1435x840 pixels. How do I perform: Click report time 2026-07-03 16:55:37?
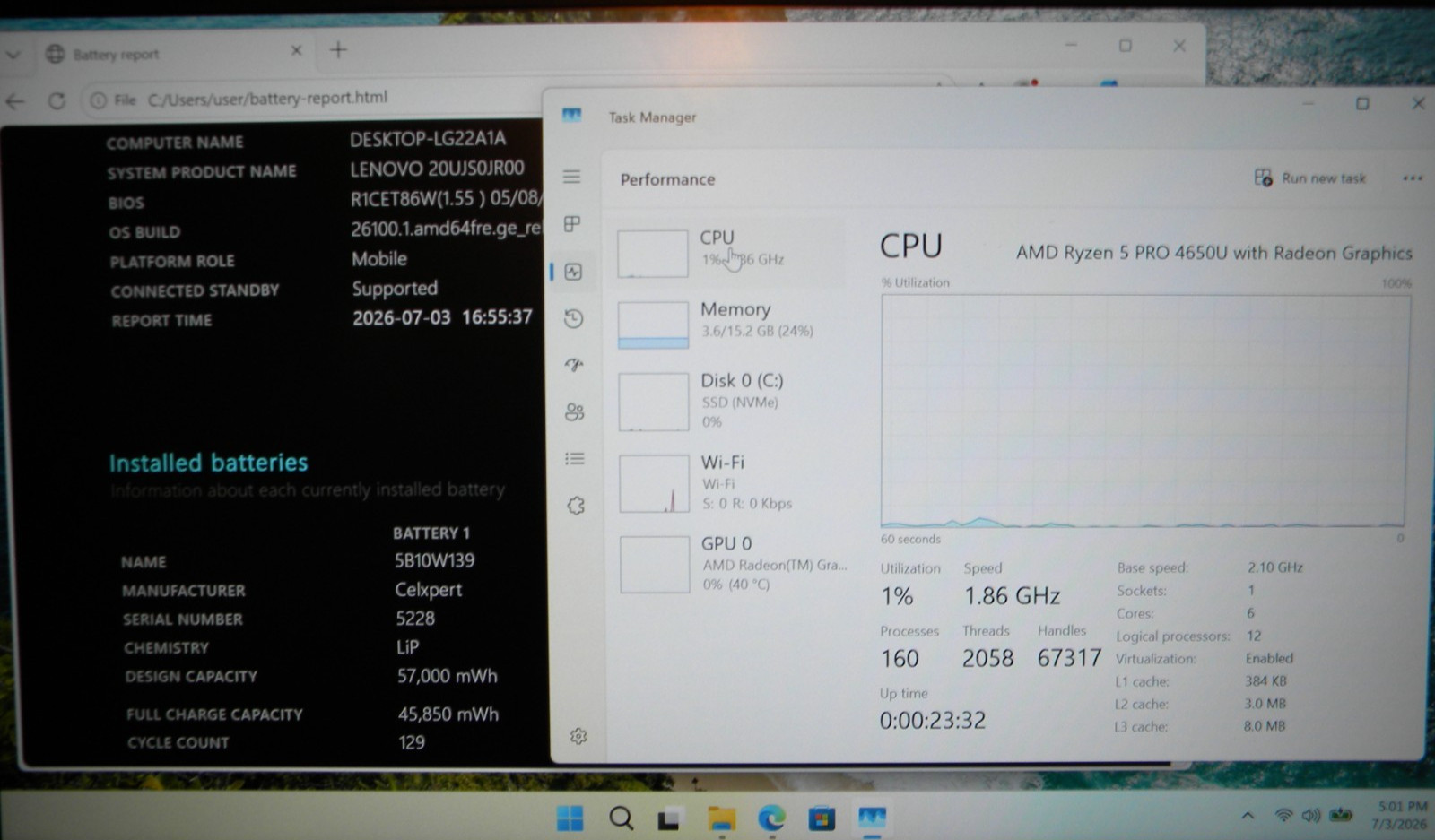pos(442,317)
